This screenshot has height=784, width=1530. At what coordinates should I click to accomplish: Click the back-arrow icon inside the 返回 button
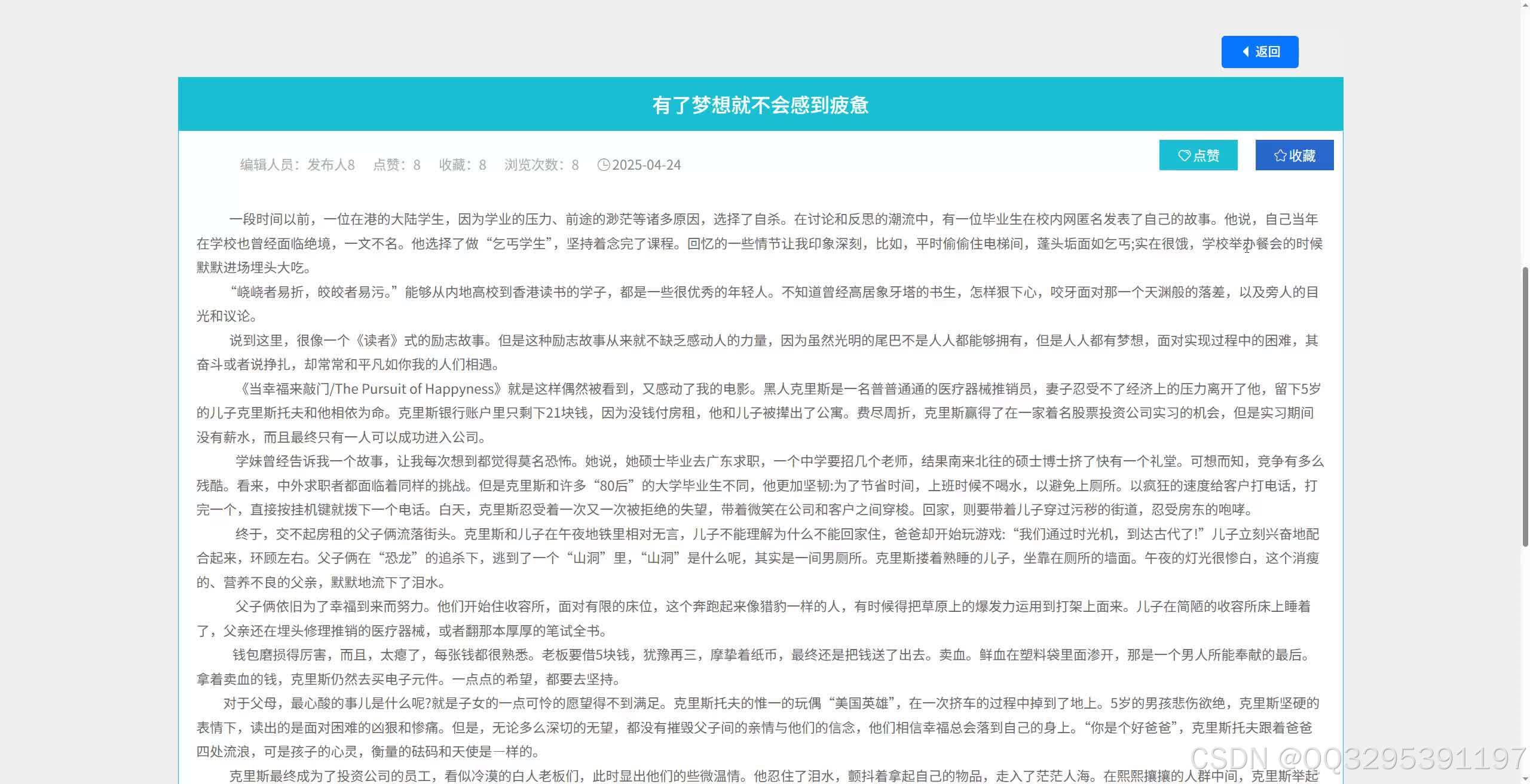[x=1246, y=52]
